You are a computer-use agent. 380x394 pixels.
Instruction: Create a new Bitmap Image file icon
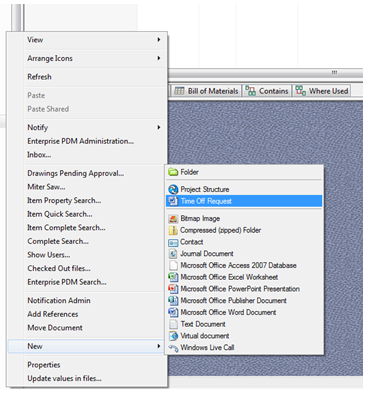point(173,219)
